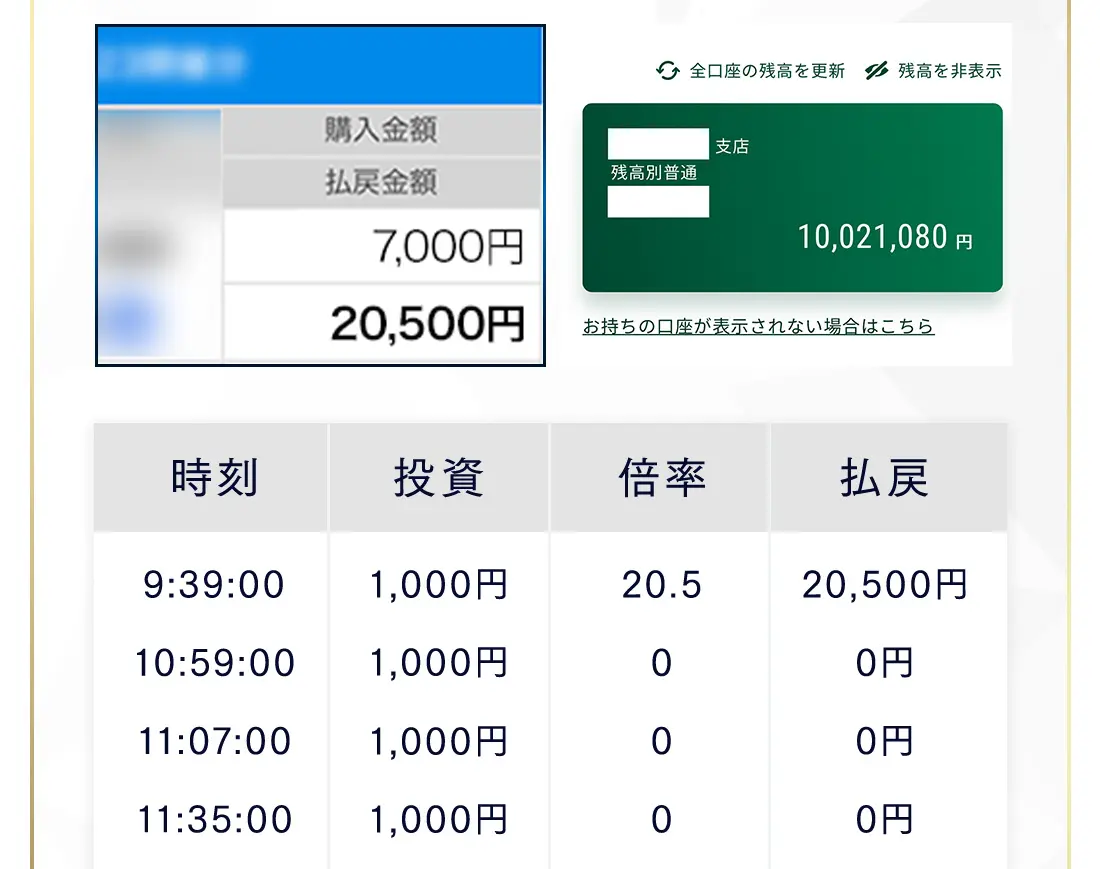The height and width of the screenshot is (869, 1100).
Task: Click the 残高別普通 account type label
Action: pos(654,173)
